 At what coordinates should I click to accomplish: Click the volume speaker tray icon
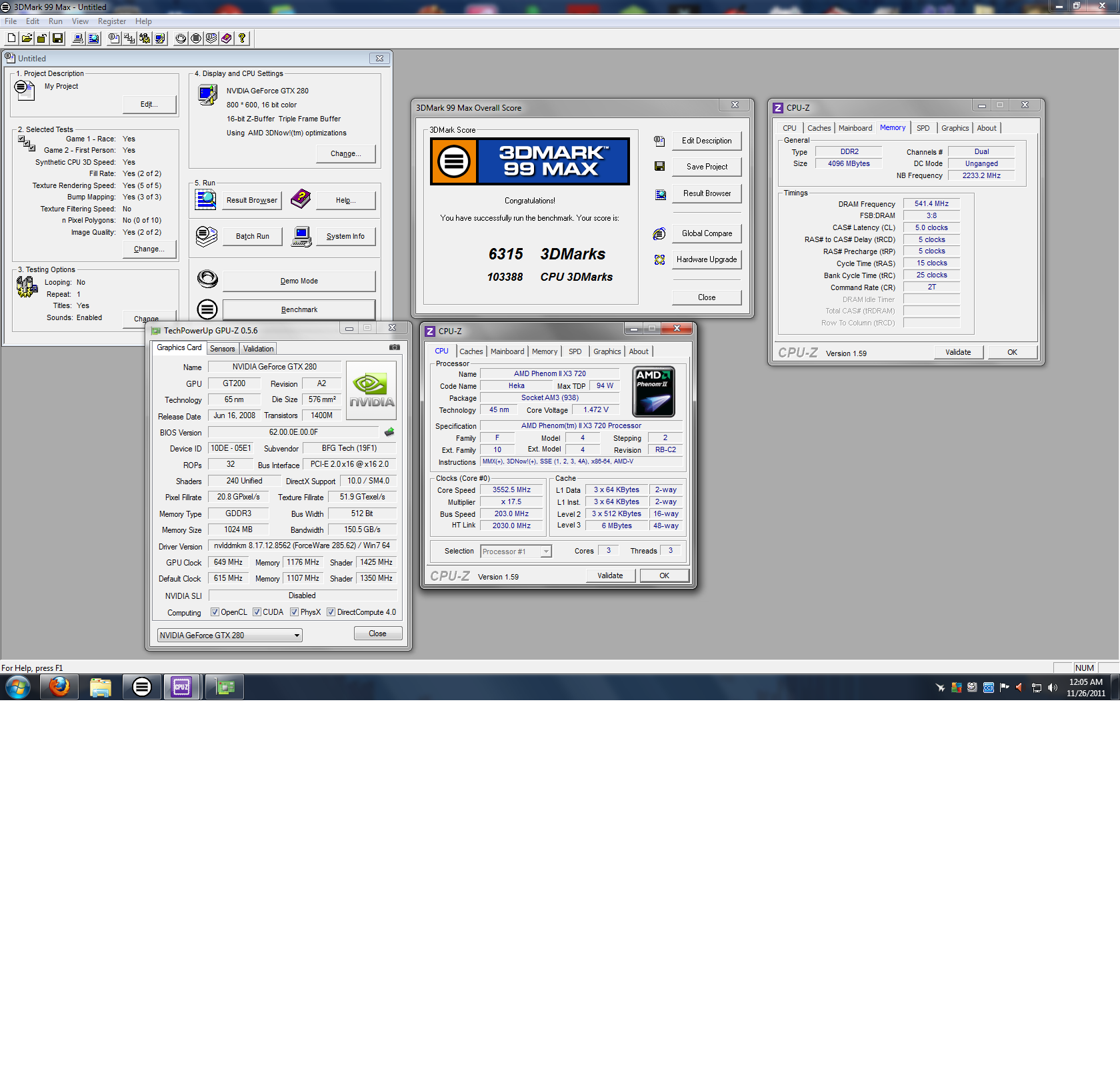point(1052,688)
